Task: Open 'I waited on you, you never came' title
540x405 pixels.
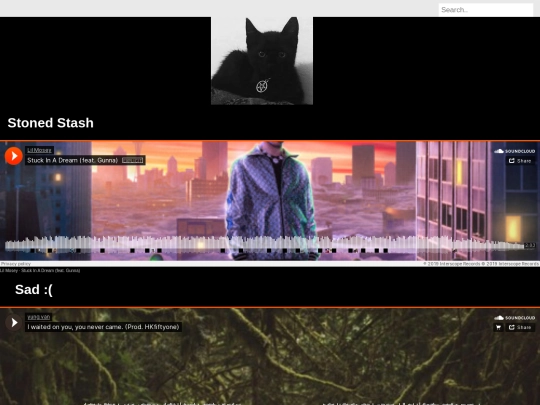Action: click(103, 327)
